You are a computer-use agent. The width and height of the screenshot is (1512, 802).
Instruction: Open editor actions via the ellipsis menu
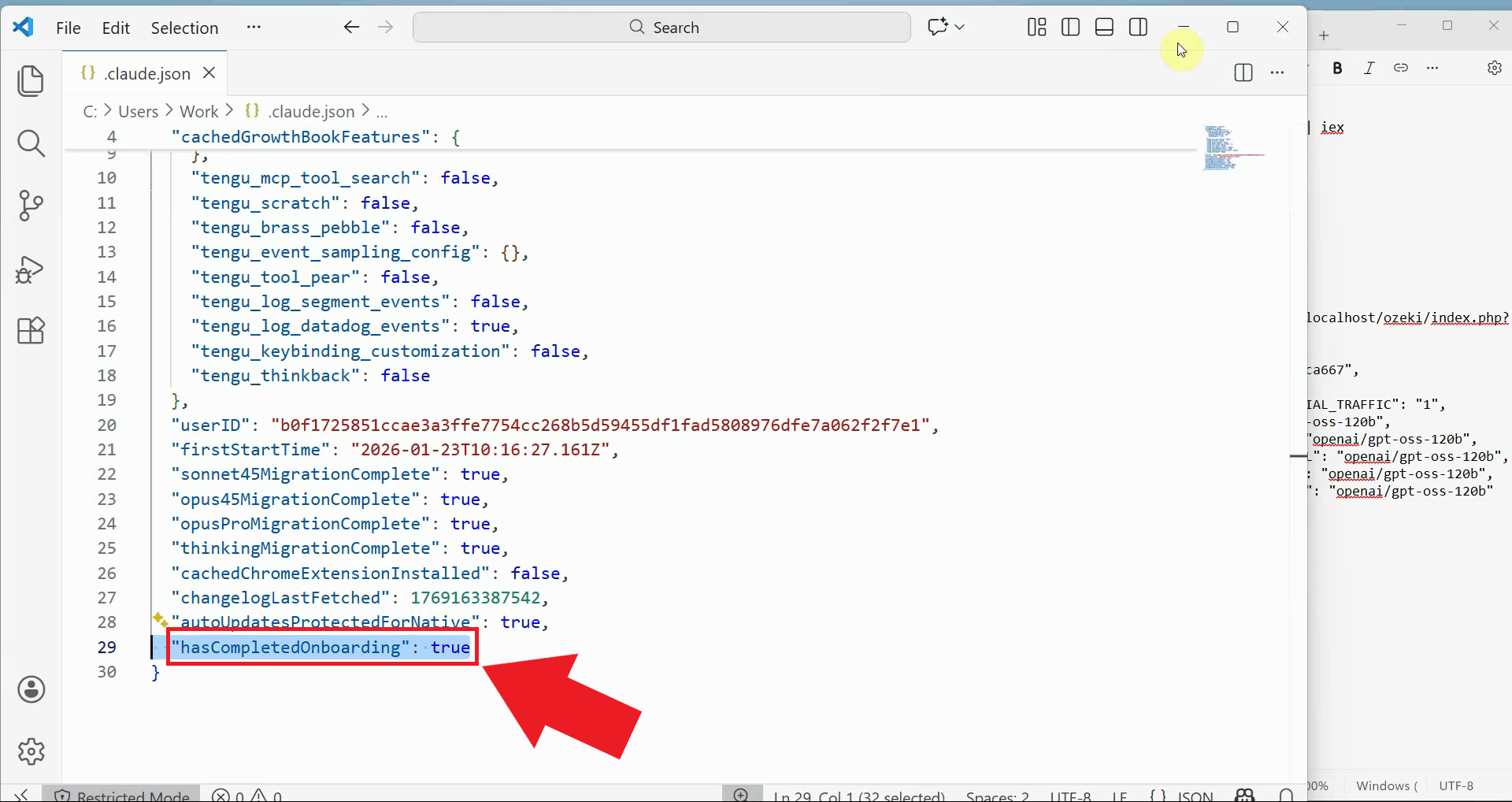point(1277,72)
